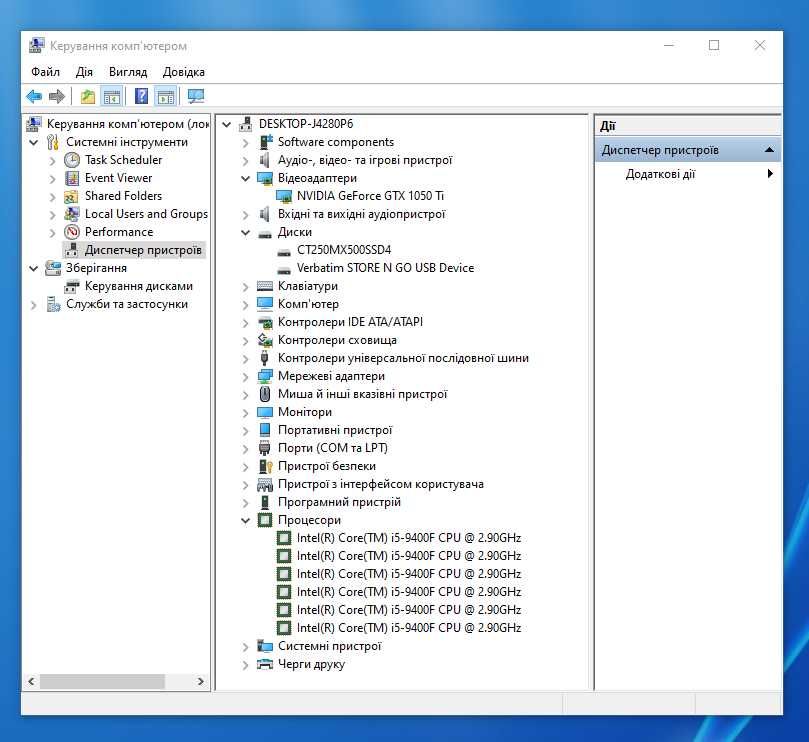Select Керування комп'ютером root in left tree
The width and height of the screenshot is (809, 742).
click(127, 124)
